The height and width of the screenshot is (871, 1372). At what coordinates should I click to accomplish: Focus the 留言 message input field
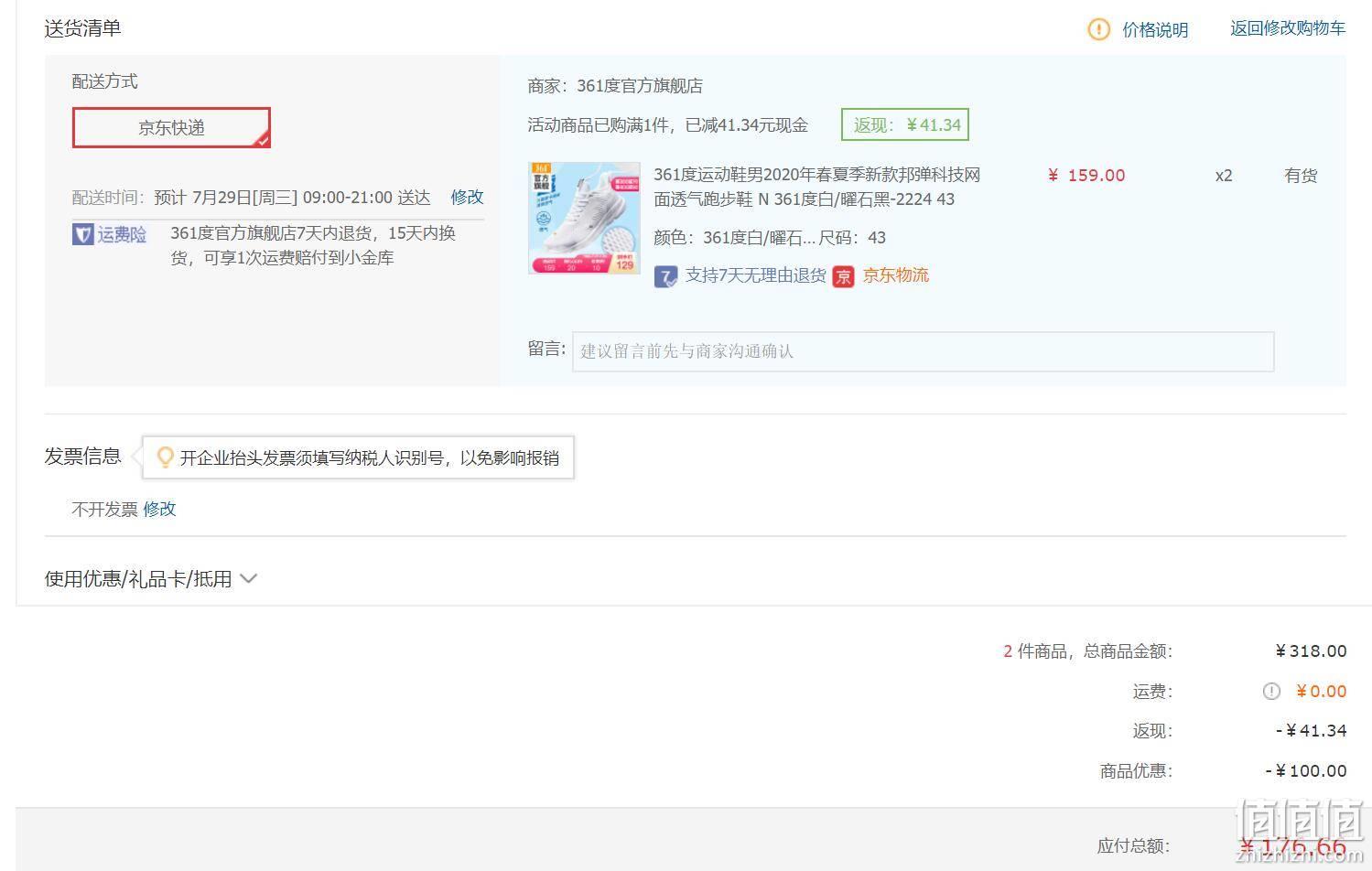tap(923, 351)
